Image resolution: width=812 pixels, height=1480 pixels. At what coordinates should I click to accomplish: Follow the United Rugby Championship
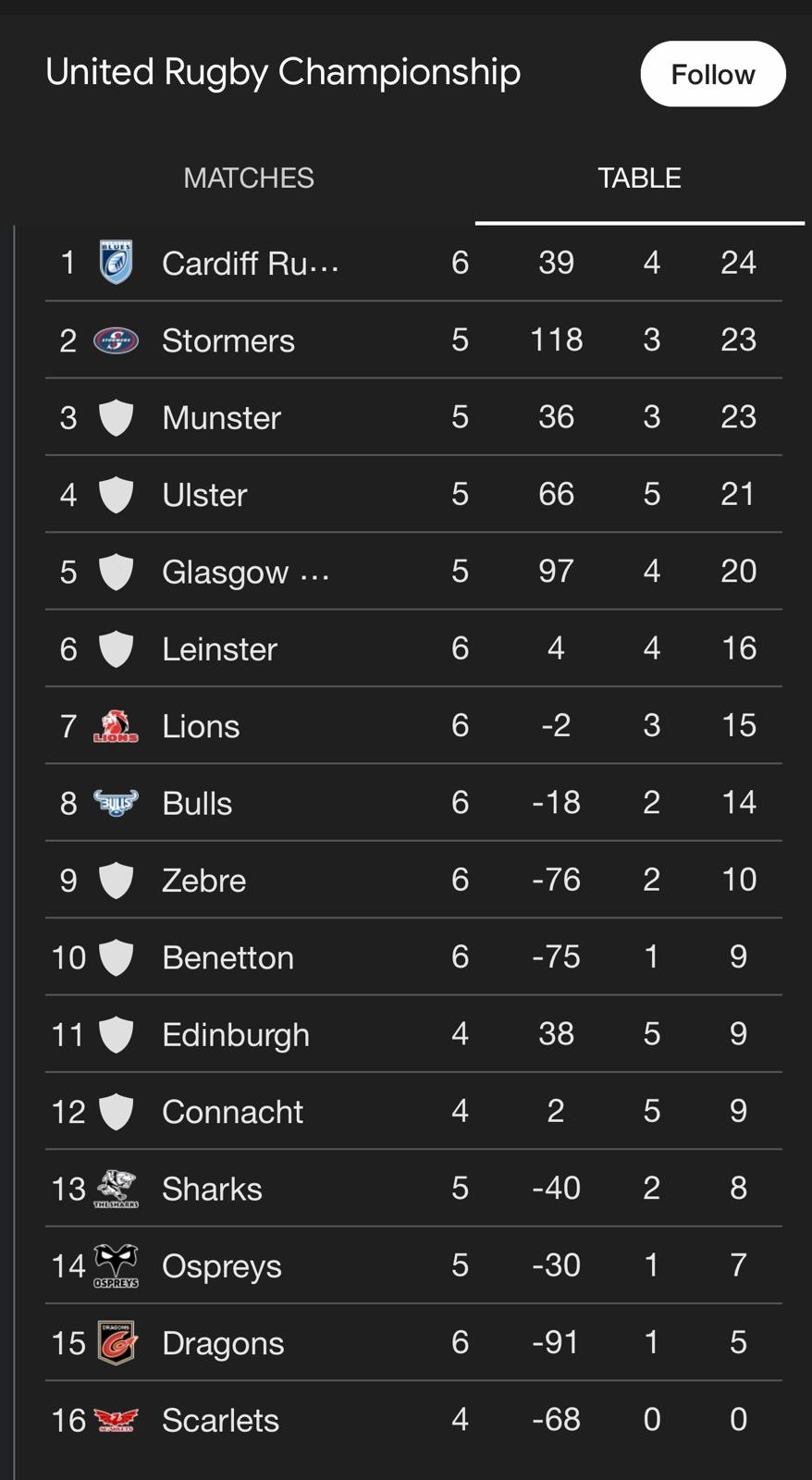coord(712,74)
